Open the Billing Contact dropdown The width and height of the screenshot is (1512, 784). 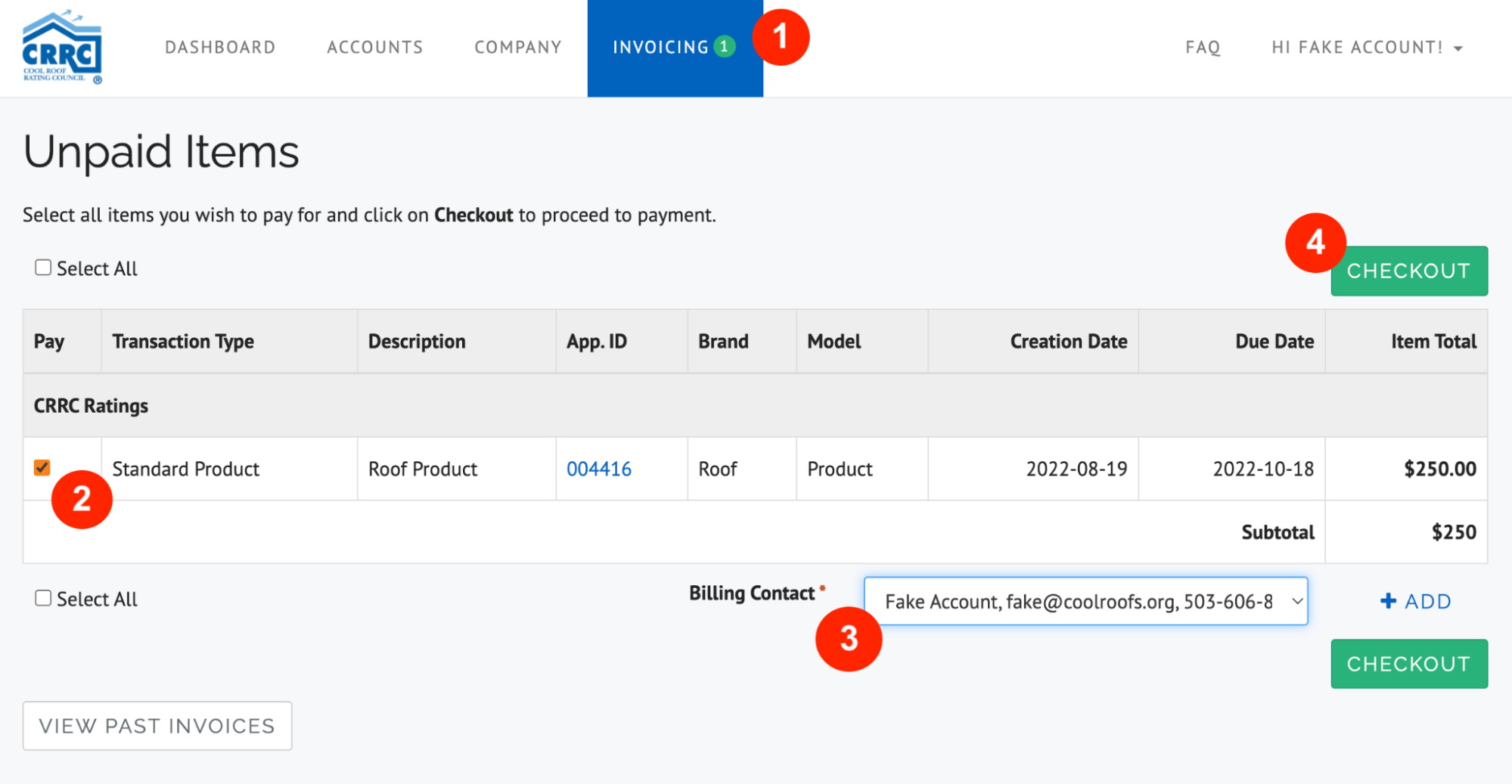point(1085,600)
